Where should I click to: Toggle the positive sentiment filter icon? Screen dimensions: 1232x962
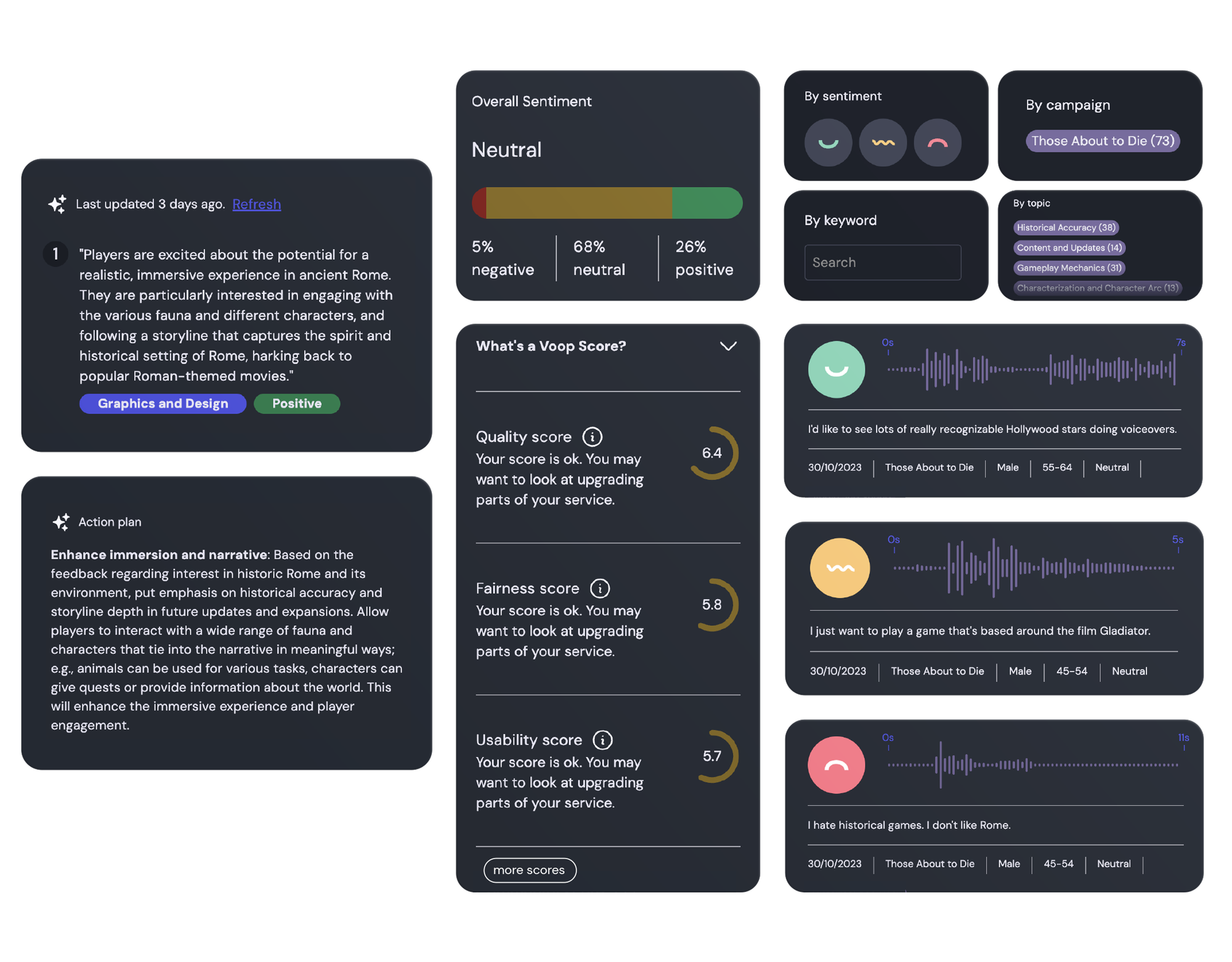click(x=829, y=140)
